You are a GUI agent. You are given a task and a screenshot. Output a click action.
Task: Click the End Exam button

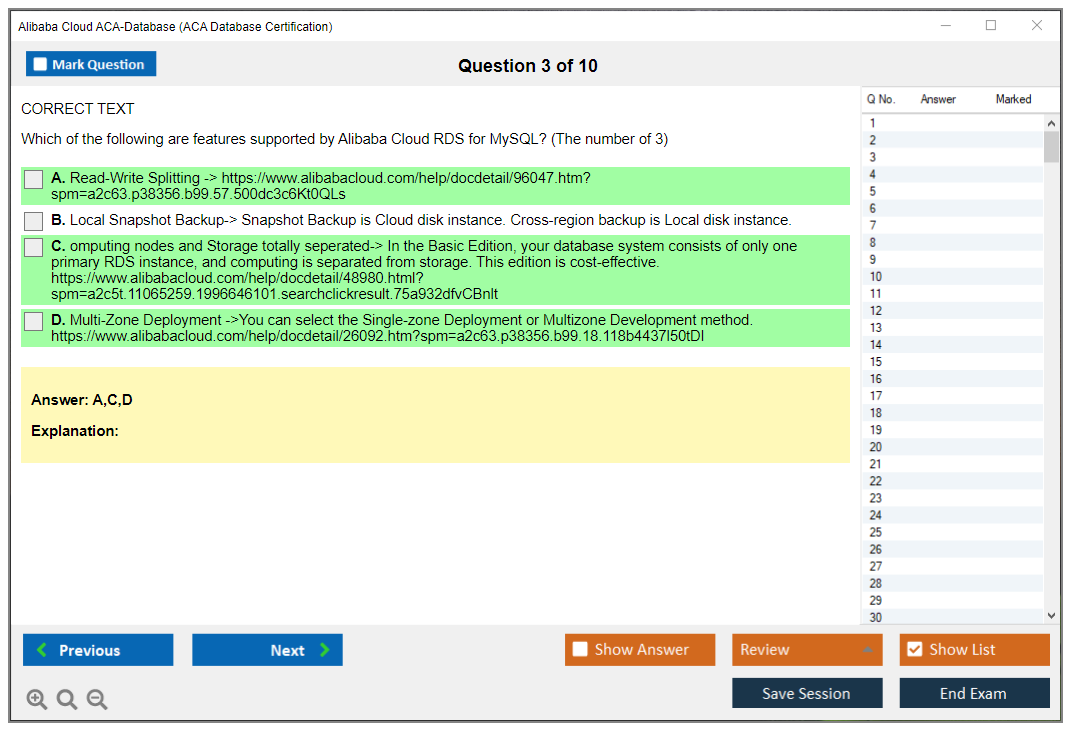(974, 693)
